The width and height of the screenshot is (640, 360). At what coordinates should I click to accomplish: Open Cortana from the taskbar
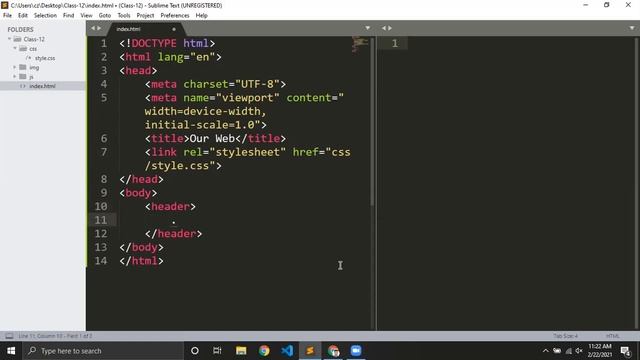195,351
